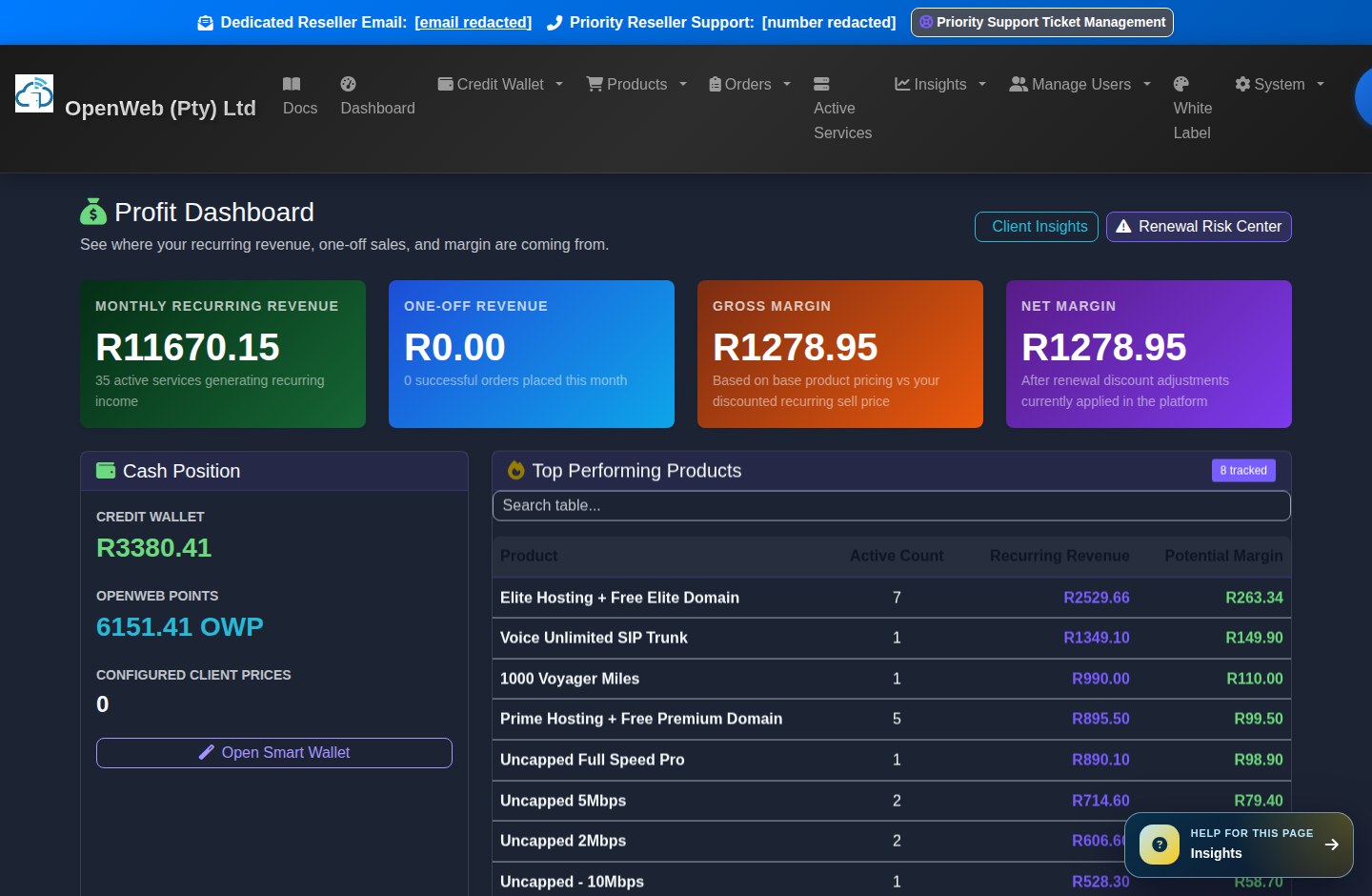This screenshot has width=1372, height=896.
Task: Sort by Product column header
Action: coord(529,556)
